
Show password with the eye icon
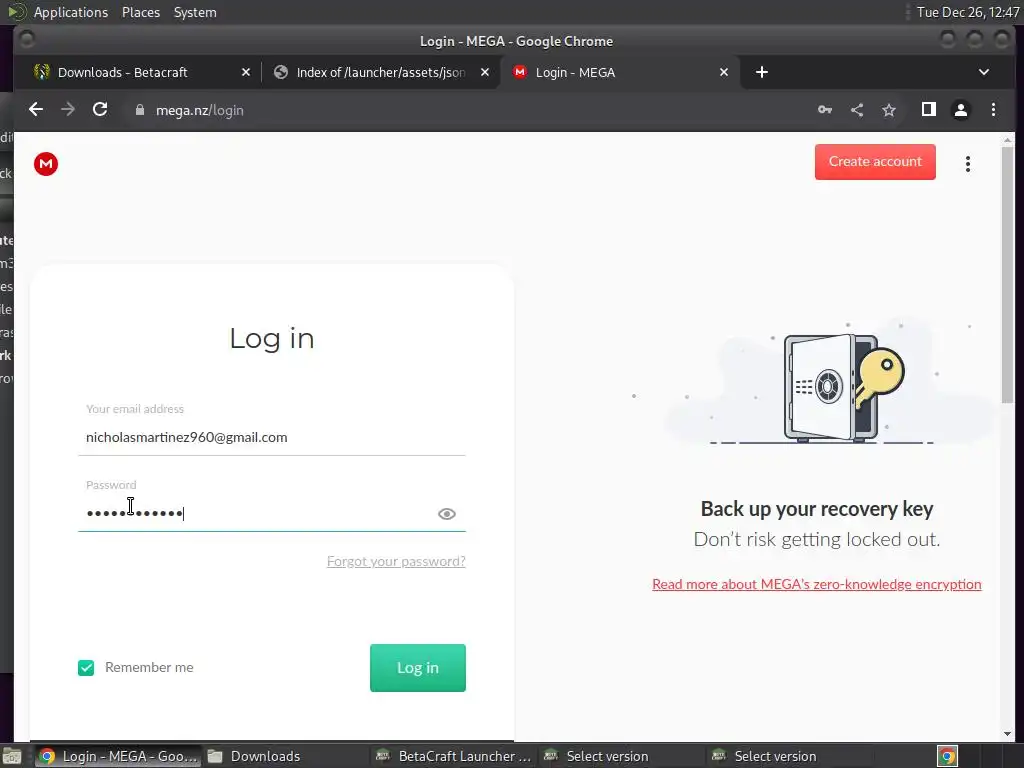(x=447, y=514)
